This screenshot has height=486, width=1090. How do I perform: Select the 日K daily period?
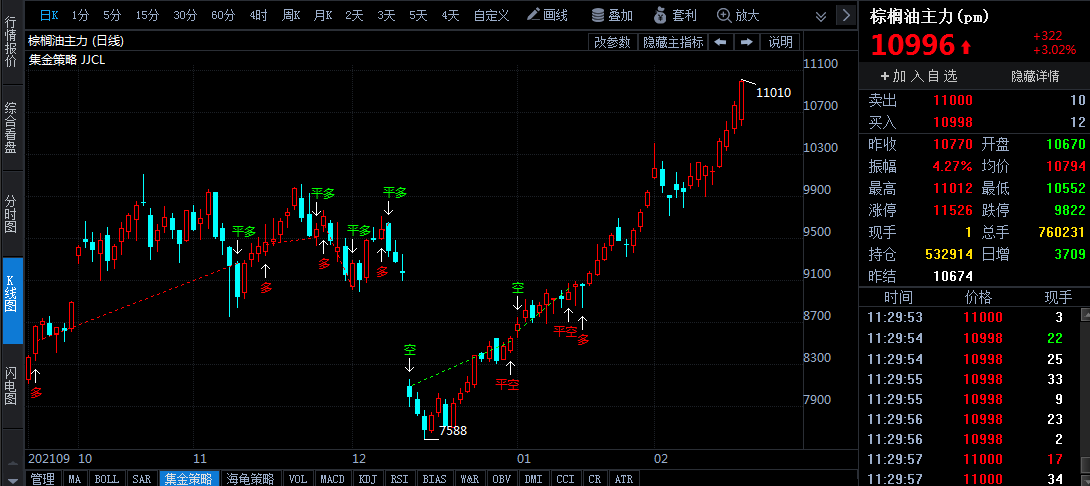tap(49, 15)
